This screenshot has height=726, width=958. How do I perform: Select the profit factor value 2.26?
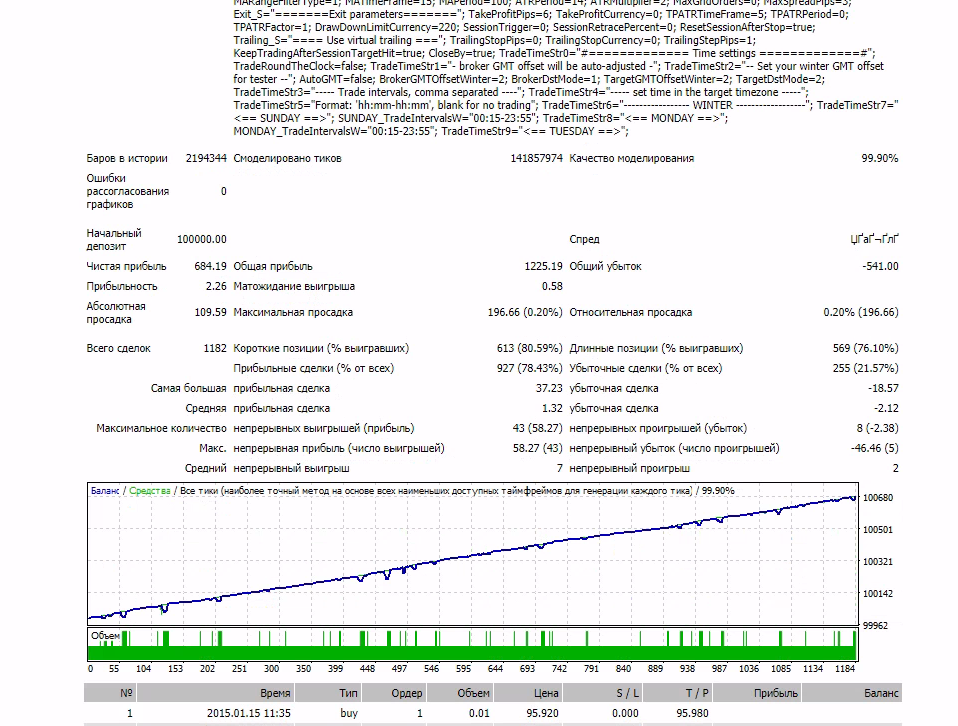click(x=216, y=287)
